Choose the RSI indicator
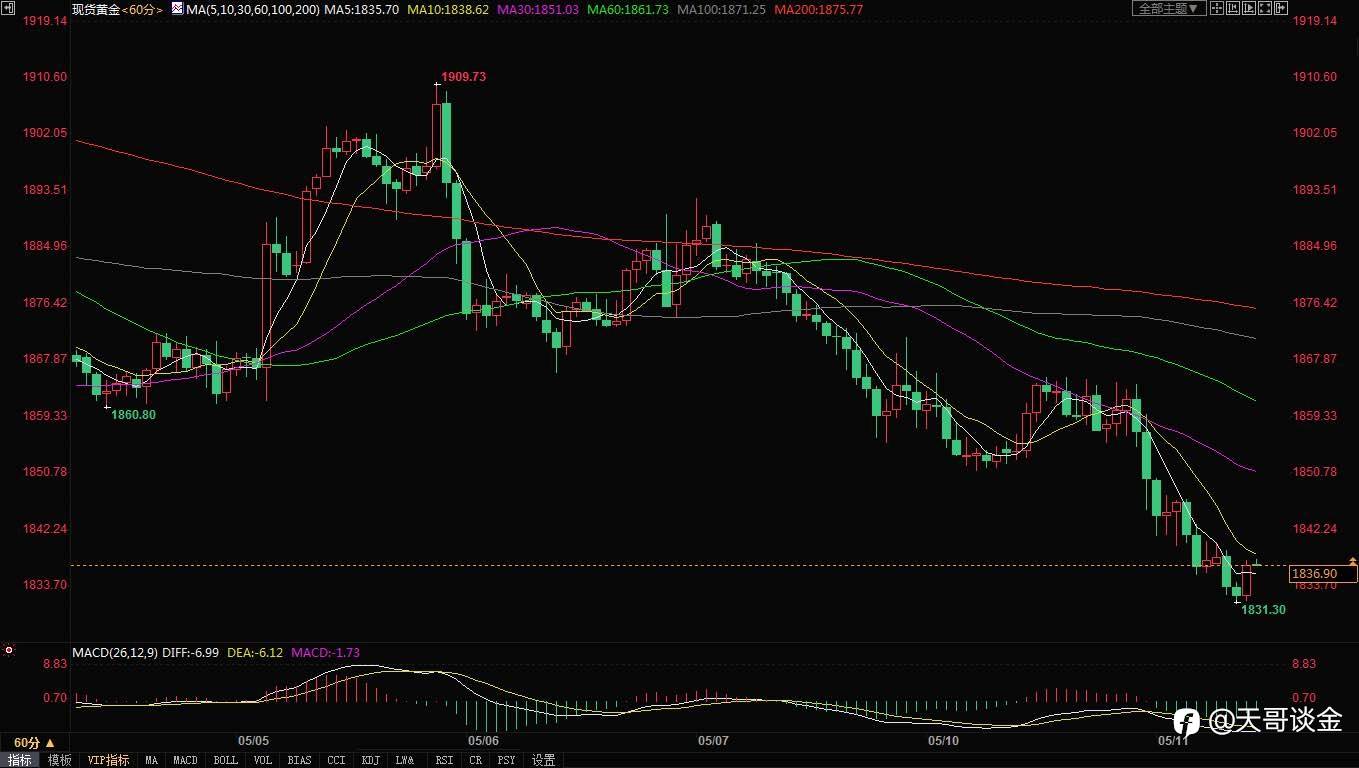The image size is (1359, 768). 444,760
